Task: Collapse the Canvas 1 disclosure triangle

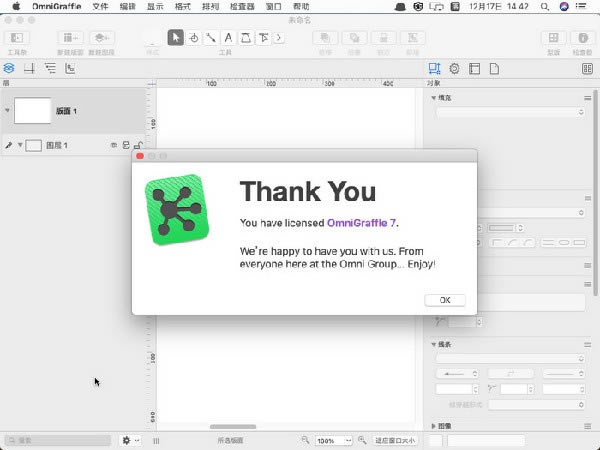Action: coord(7,111)
